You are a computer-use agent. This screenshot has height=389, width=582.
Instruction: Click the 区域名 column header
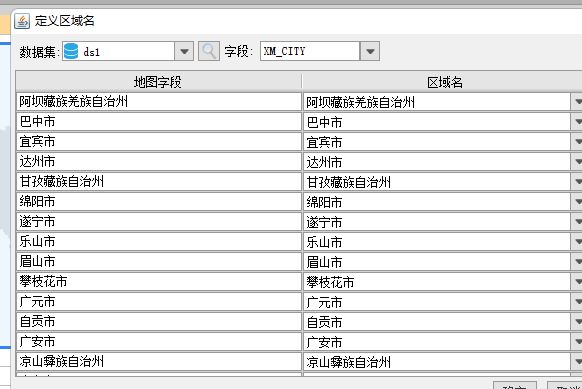[x=442, y=82]
